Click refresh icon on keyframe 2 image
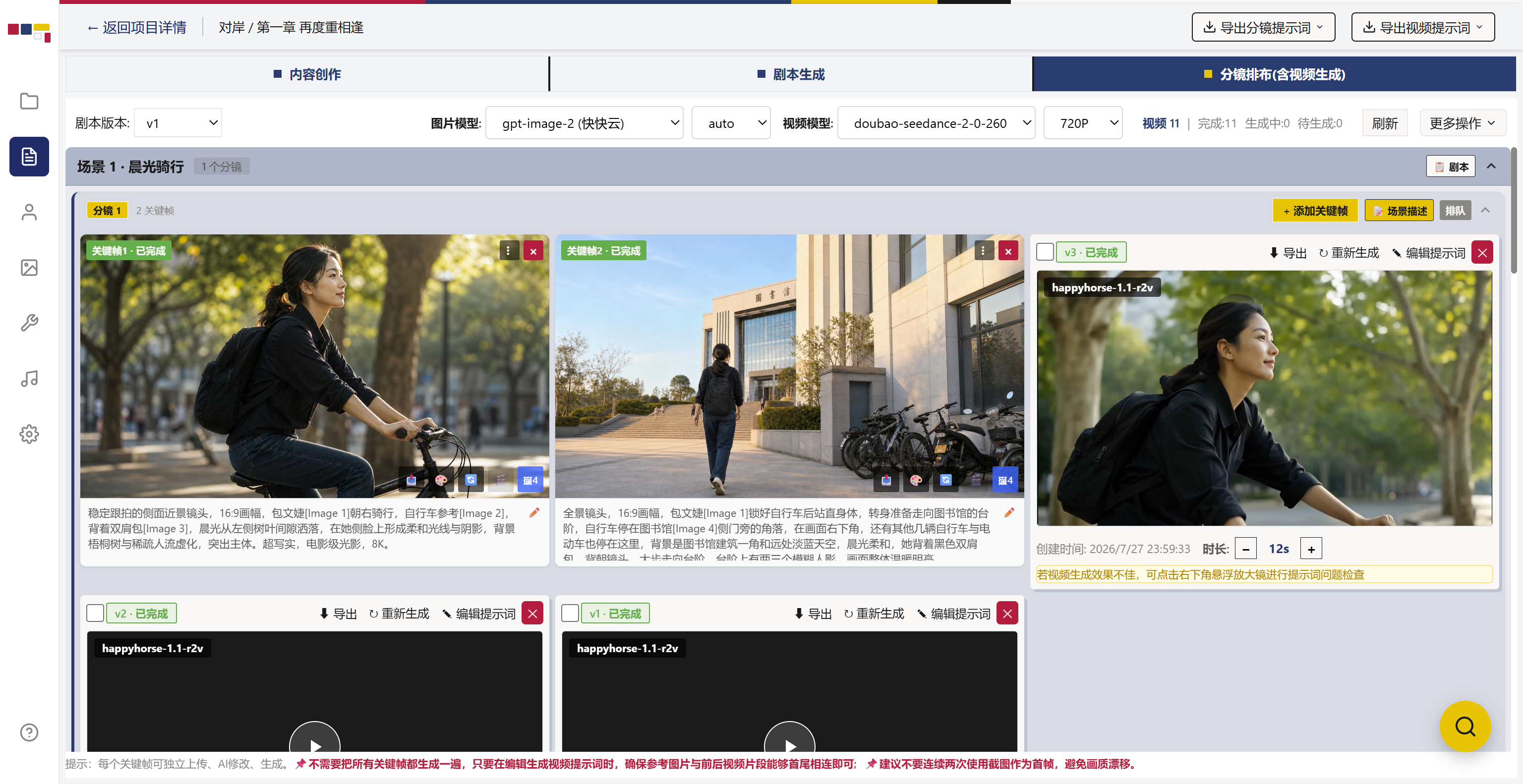Screen dimensions: 1523x784 coord(946,480)
